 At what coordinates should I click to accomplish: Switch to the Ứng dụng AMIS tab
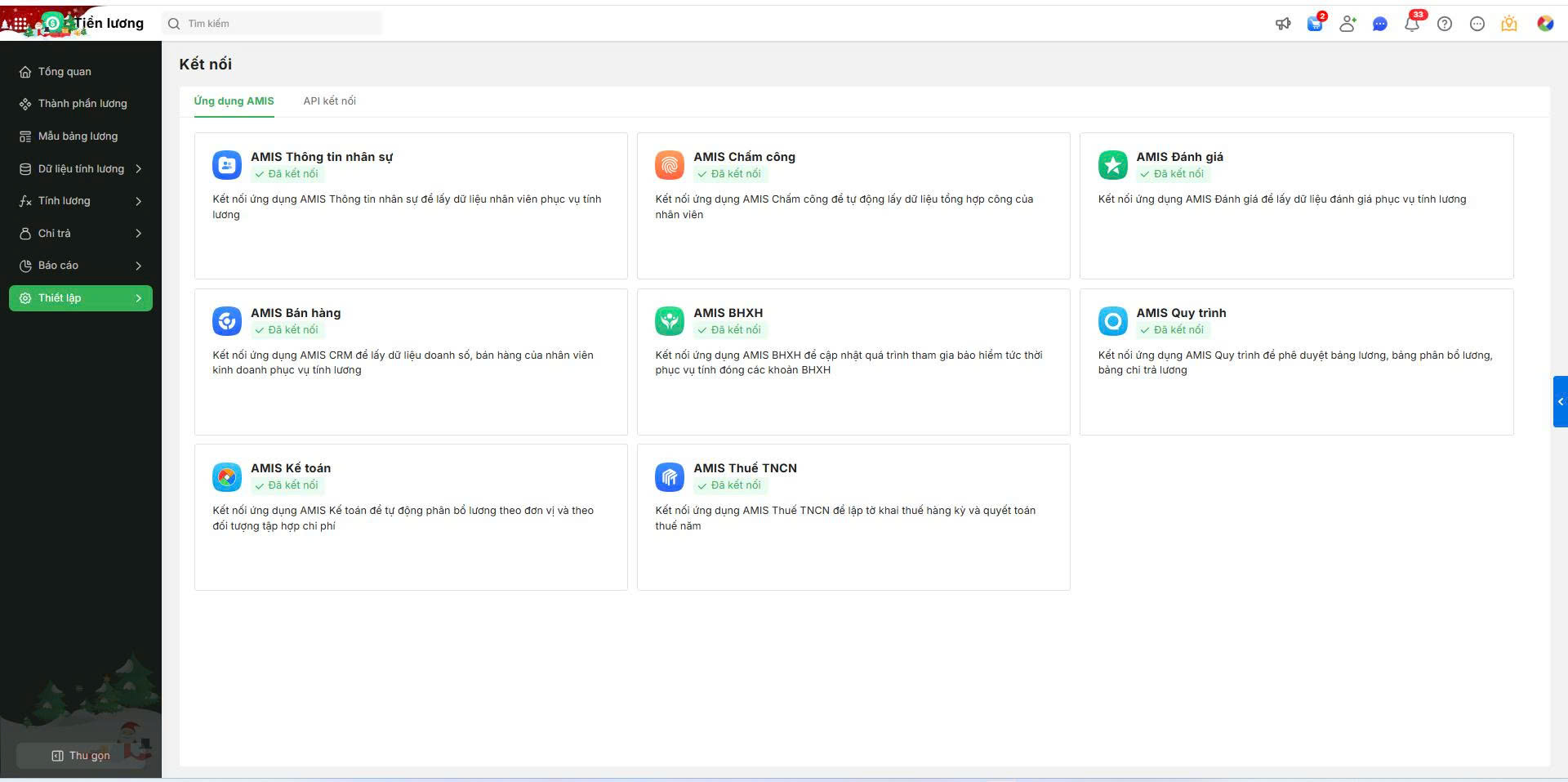pyautogui.click(x=234, y=101)
